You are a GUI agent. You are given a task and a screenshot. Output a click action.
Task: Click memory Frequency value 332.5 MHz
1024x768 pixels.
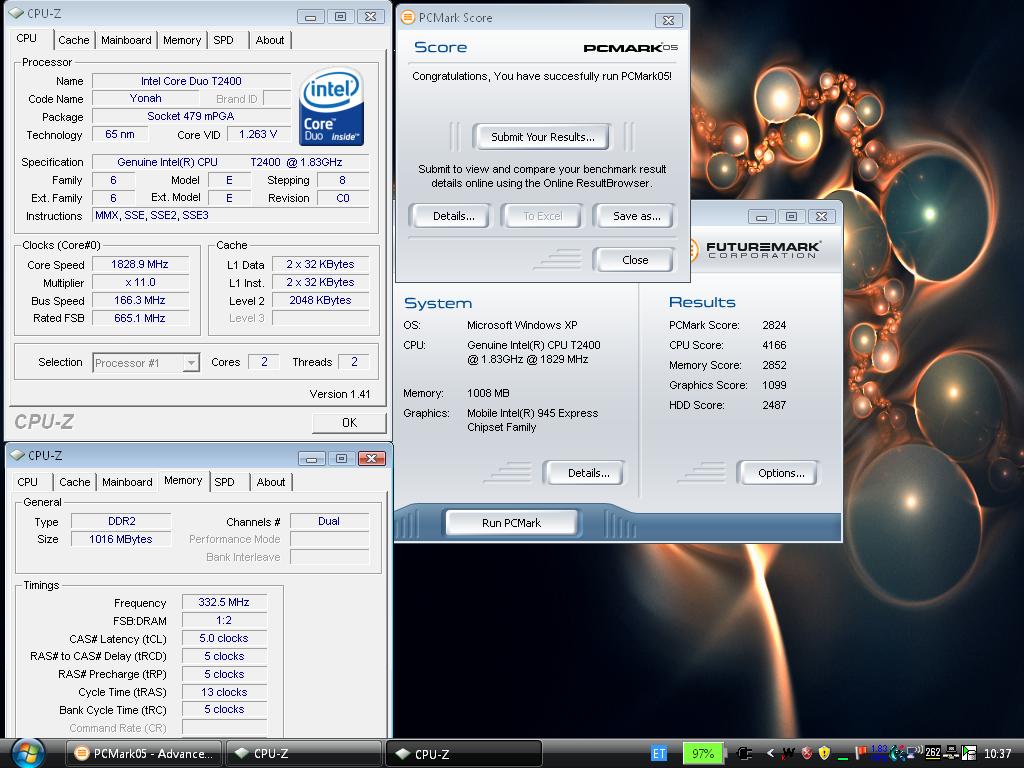[x=224, y=602]
